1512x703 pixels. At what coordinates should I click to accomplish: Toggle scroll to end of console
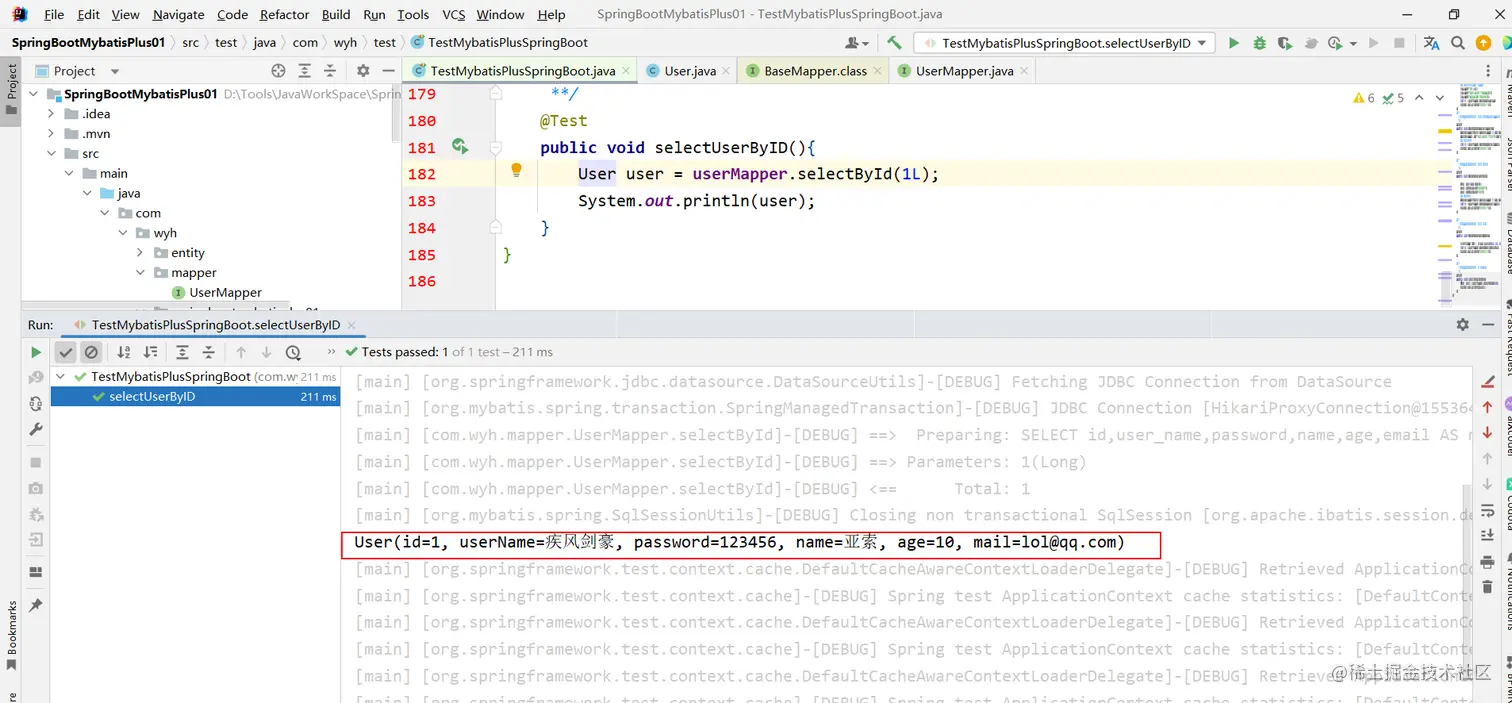pyautogui.click(x=1487, y=535)
